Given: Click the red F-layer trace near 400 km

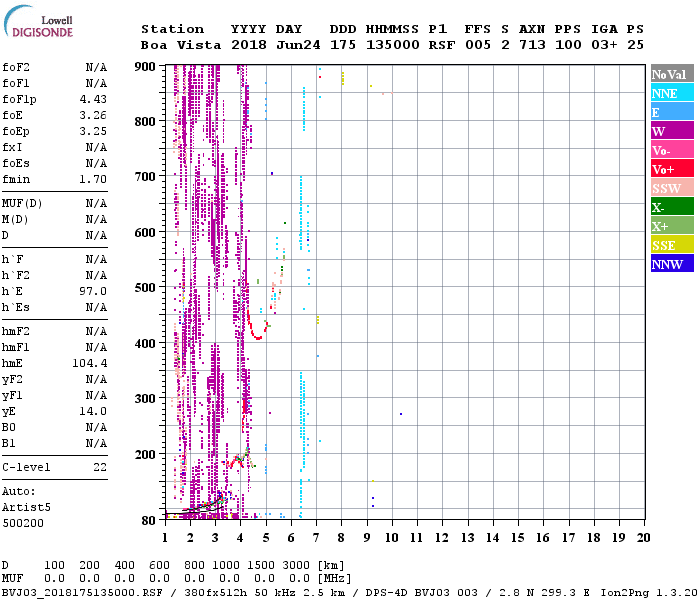Looking at the screenshot, I should point(256,327).
